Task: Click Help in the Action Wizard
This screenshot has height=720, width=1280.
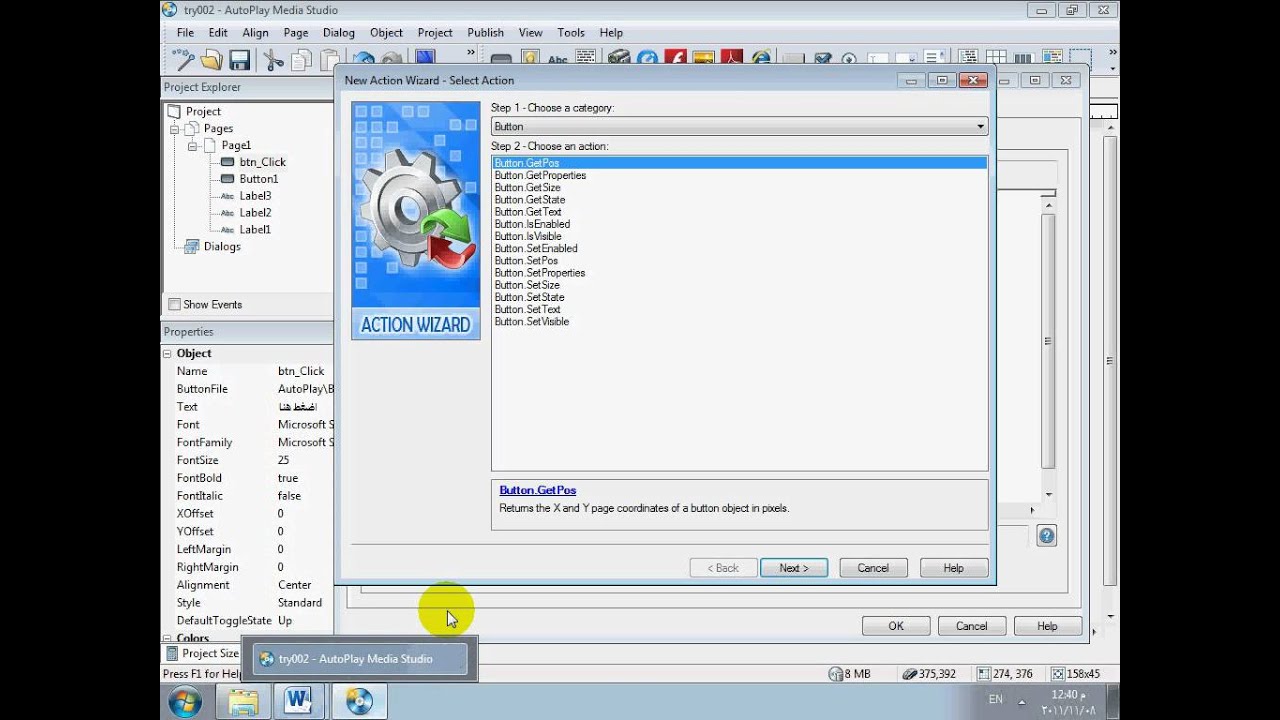Action: point(953,568)
